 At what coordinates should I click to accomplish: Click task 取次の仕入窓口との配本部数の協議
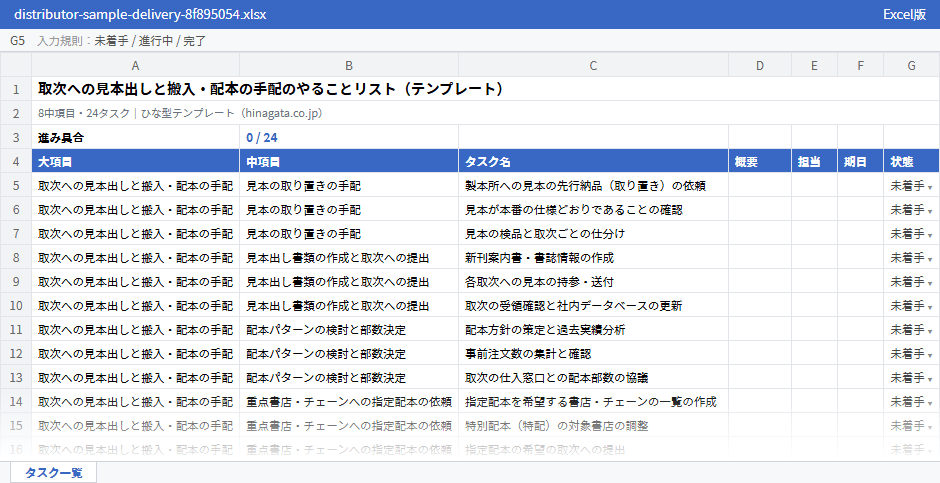coord(593,378)
